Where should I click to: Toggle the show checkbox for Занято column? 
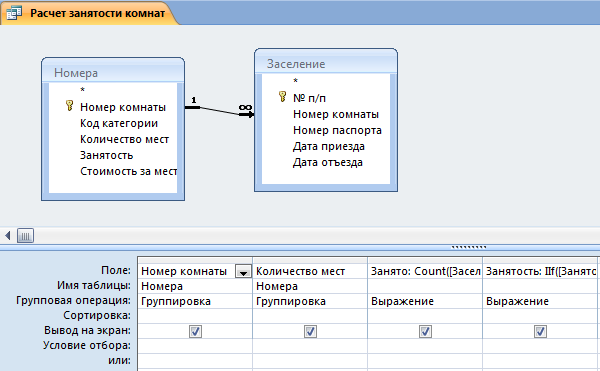tap(425, 331)
